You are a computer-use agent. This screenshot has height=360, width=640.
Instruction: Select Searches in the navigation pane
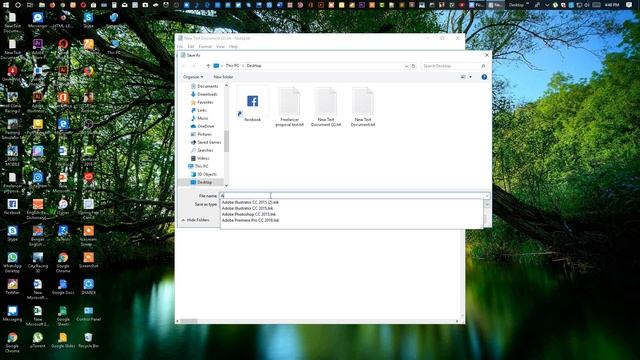pos(202,150)
